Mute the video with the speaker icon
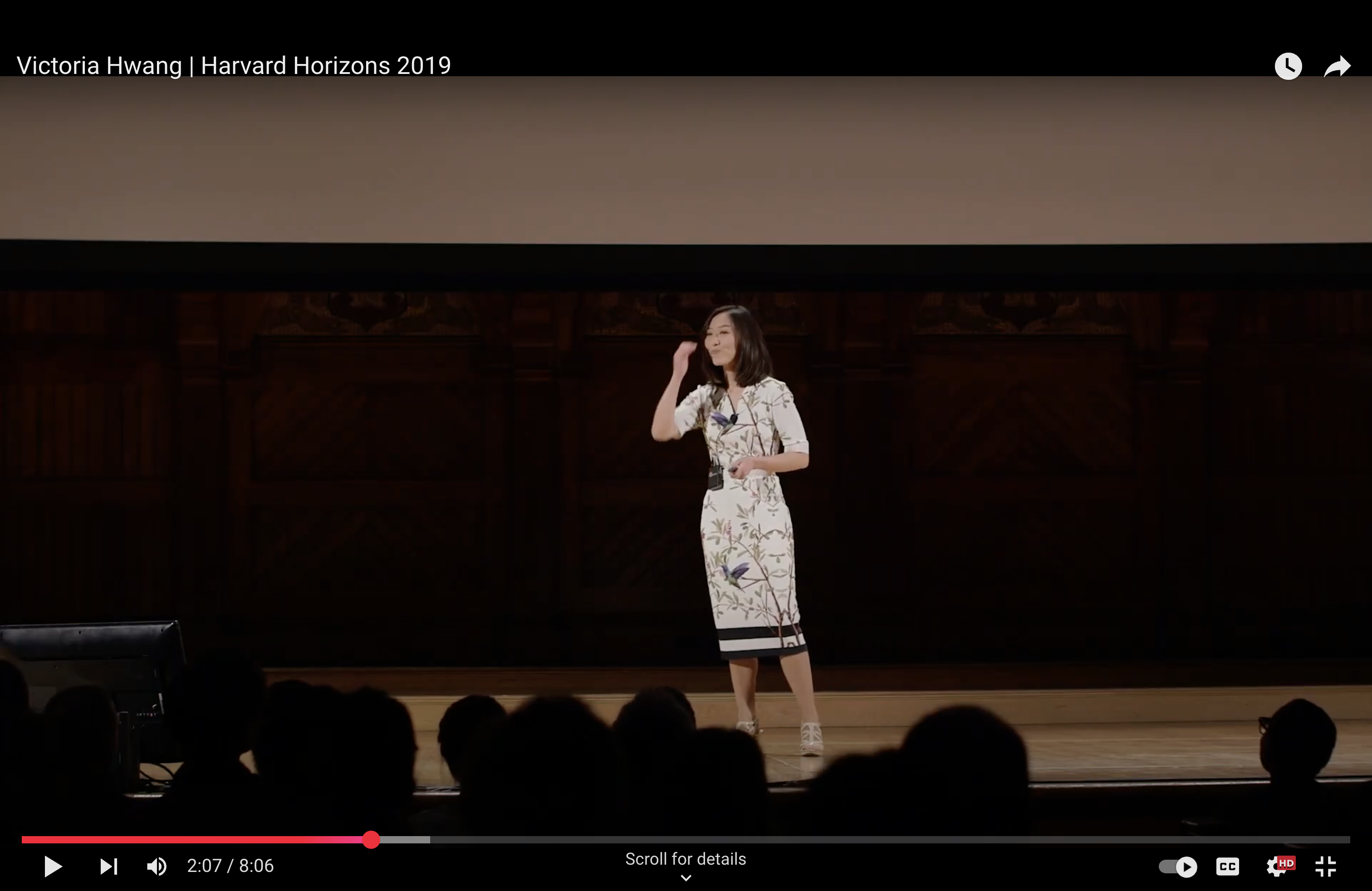The height and width of the screenshot is (891, 1372). pyautogui.click(x=156, y=866)
